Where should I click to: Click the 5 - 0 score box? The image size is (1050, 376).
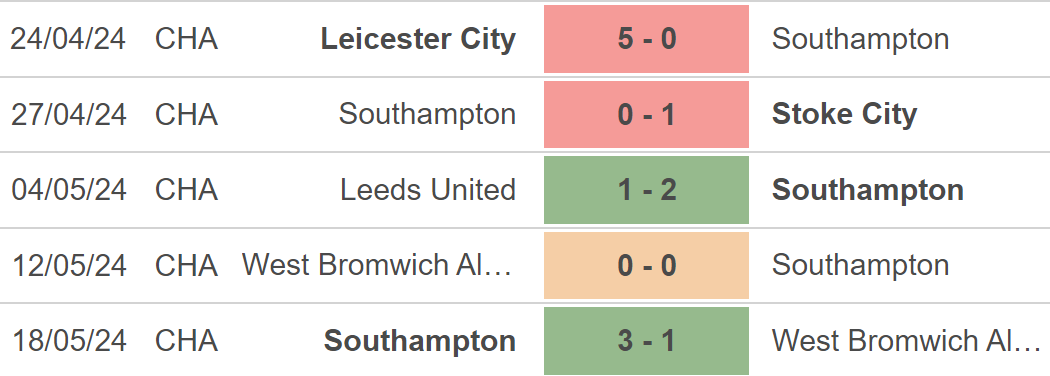646,39
